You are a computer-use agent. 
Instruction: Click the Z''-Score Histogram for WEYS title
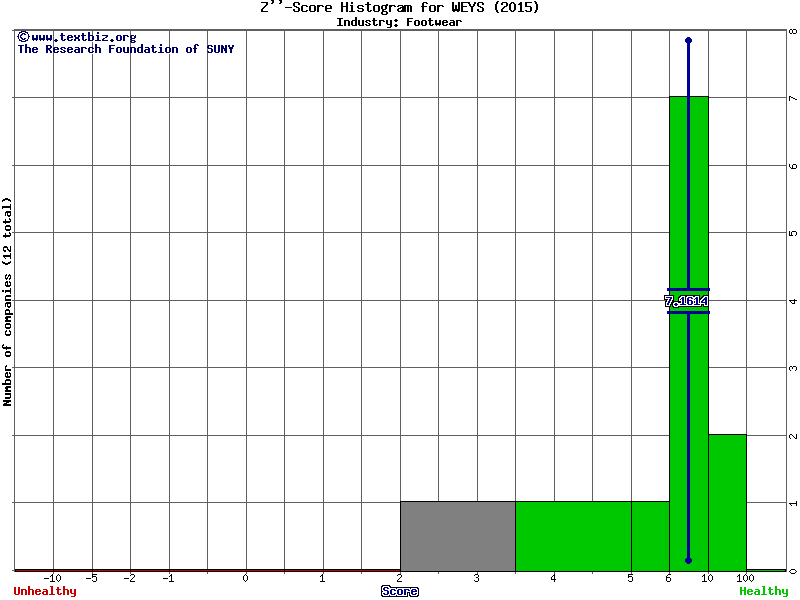[x=399, y=8]
